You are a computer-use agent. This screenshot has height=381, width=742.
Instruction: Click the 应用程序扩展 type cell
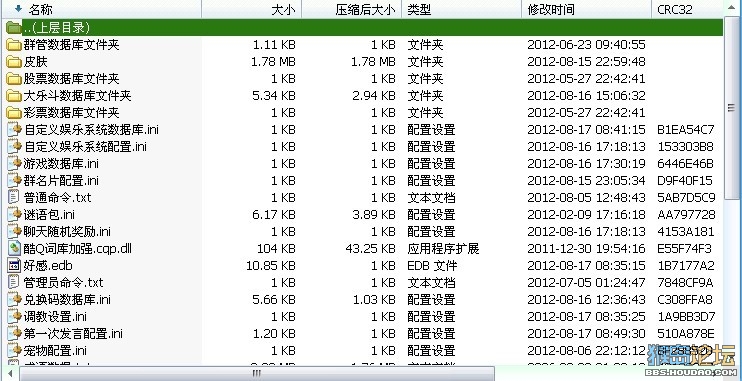click(x=443, y=248)
